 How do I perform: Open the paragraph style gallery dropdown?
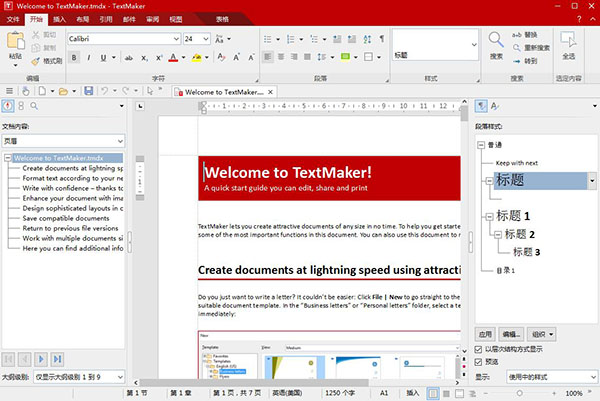[474, 45]
